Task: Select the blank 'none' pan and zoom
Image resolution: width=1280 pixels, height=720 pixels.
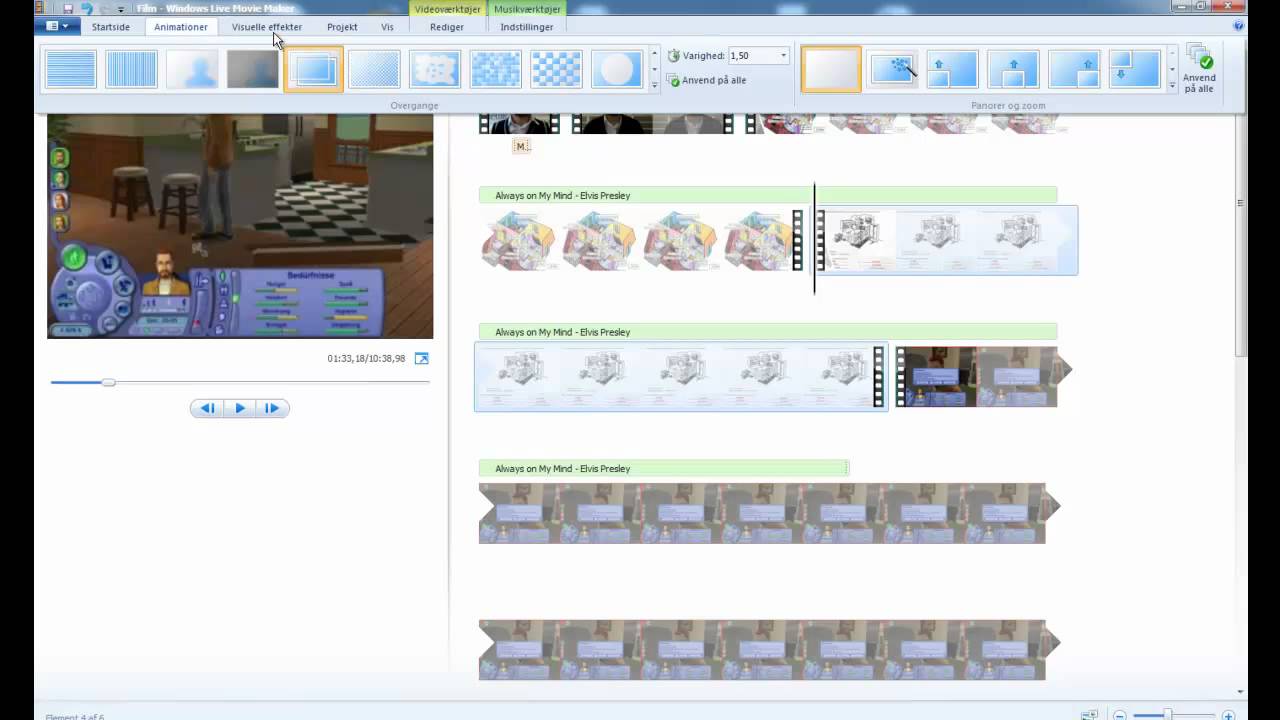Action: tap(831, 69)
